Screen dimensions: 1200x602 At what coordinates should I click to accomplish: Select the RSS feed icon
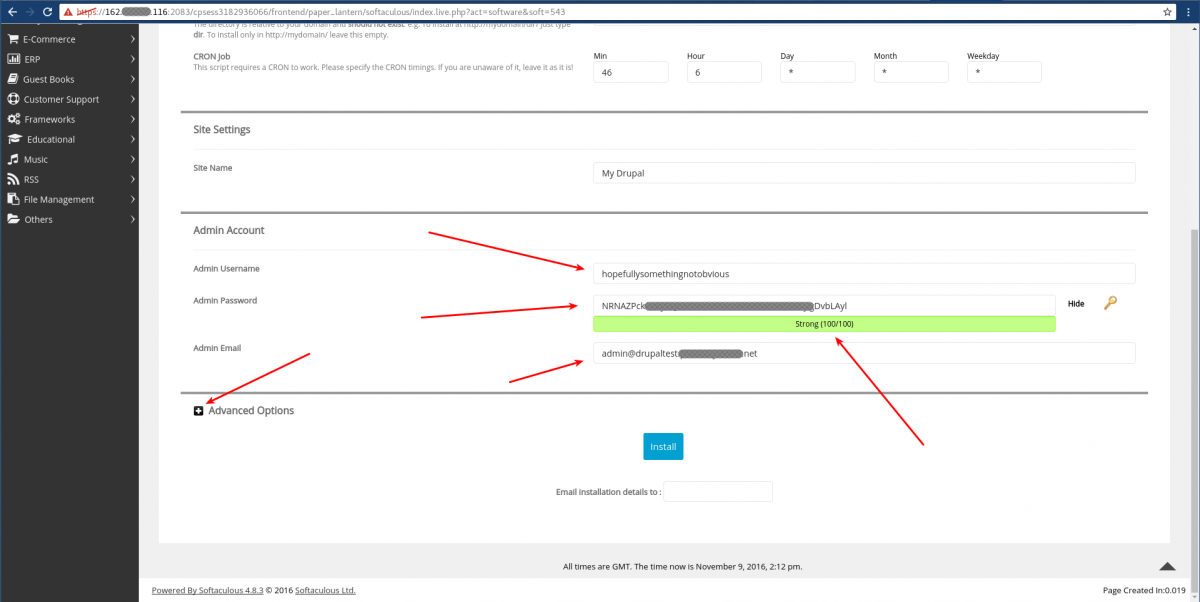[14, 179]
